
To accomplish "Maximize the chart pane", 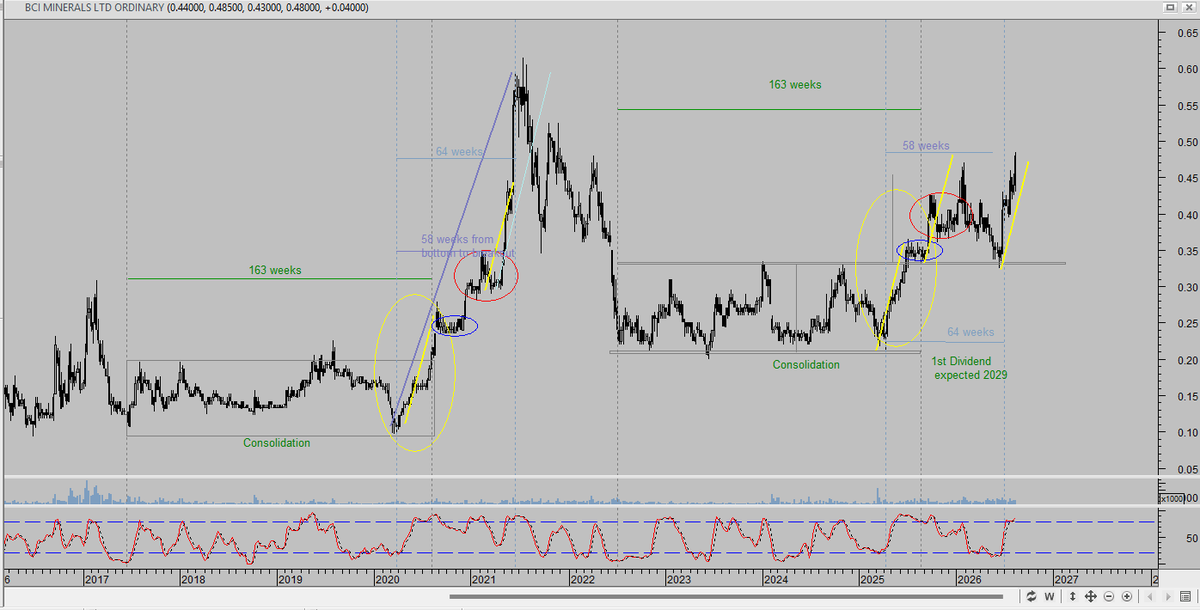I will [1170, 7].
